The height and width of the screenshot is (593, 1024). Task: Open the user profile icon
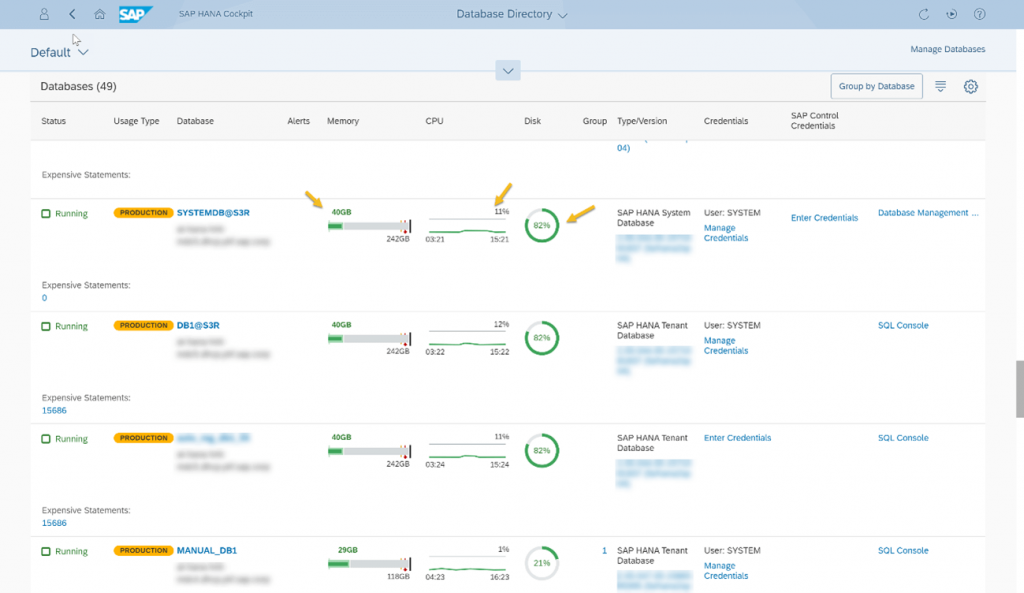pyautogui.click(x=44, y=14)
